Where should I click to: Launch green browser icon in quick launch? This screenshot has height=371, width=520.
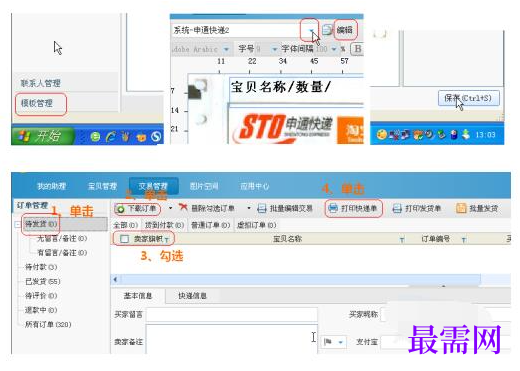tap(95, 136)
